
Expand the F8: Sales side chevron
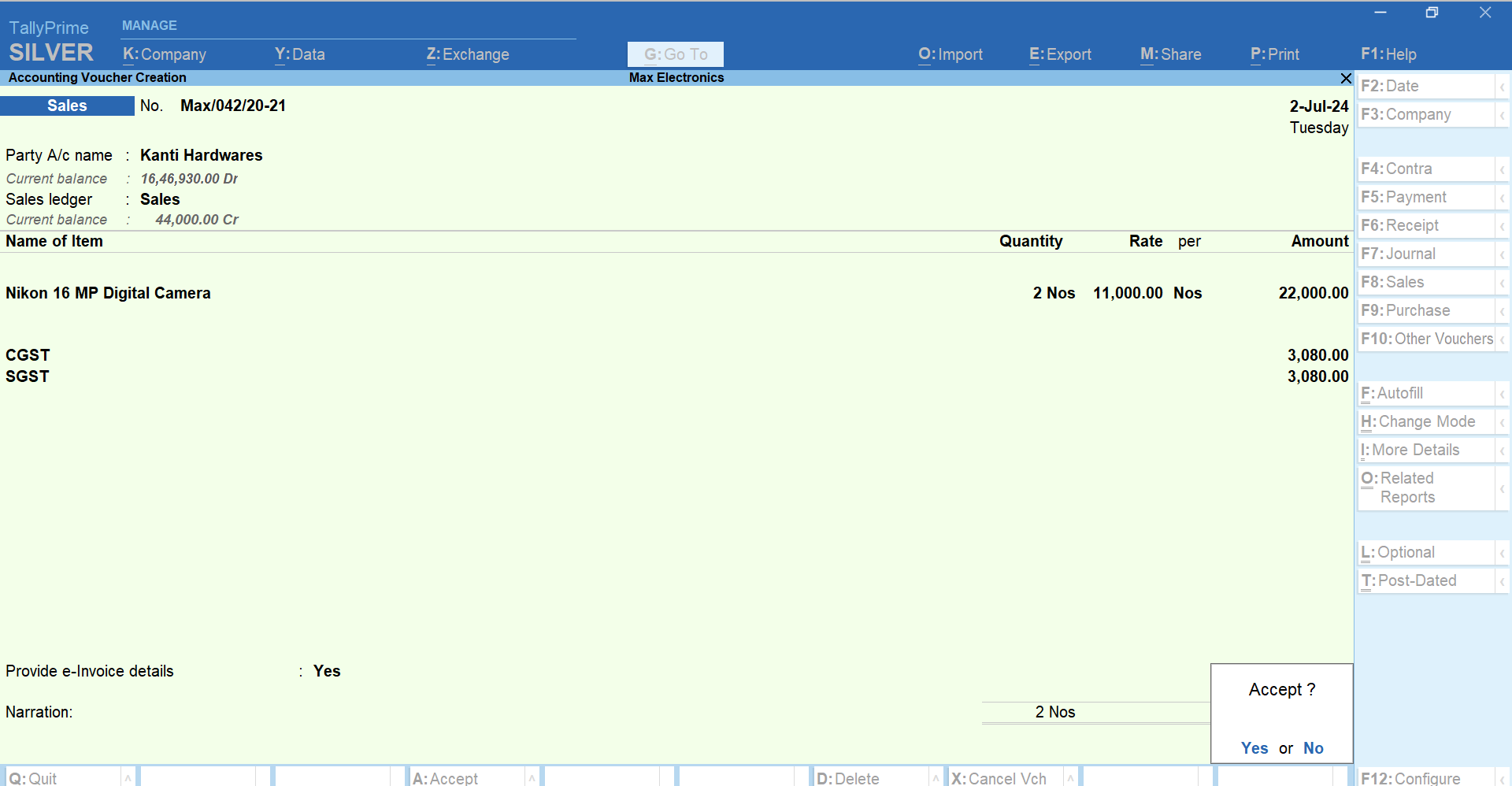pyautogui.click(x=1503, y=283)
